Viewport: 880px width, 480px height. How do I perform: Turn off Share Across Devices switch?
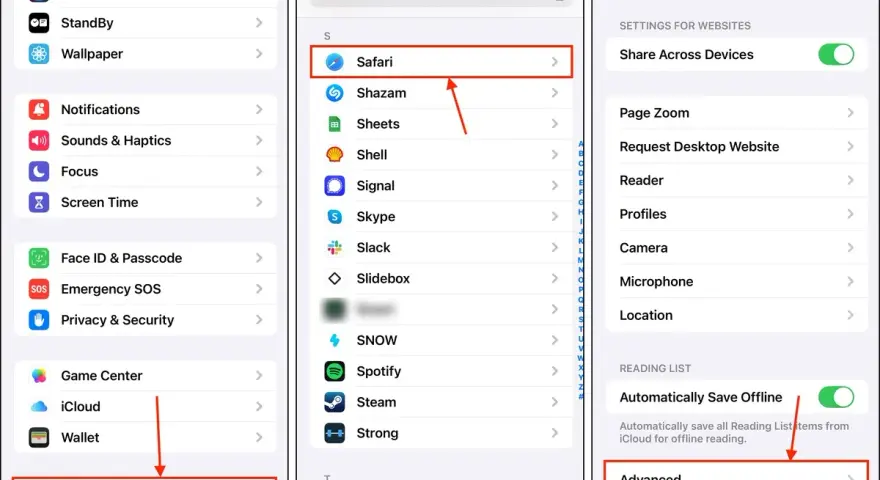pos(836,54)
